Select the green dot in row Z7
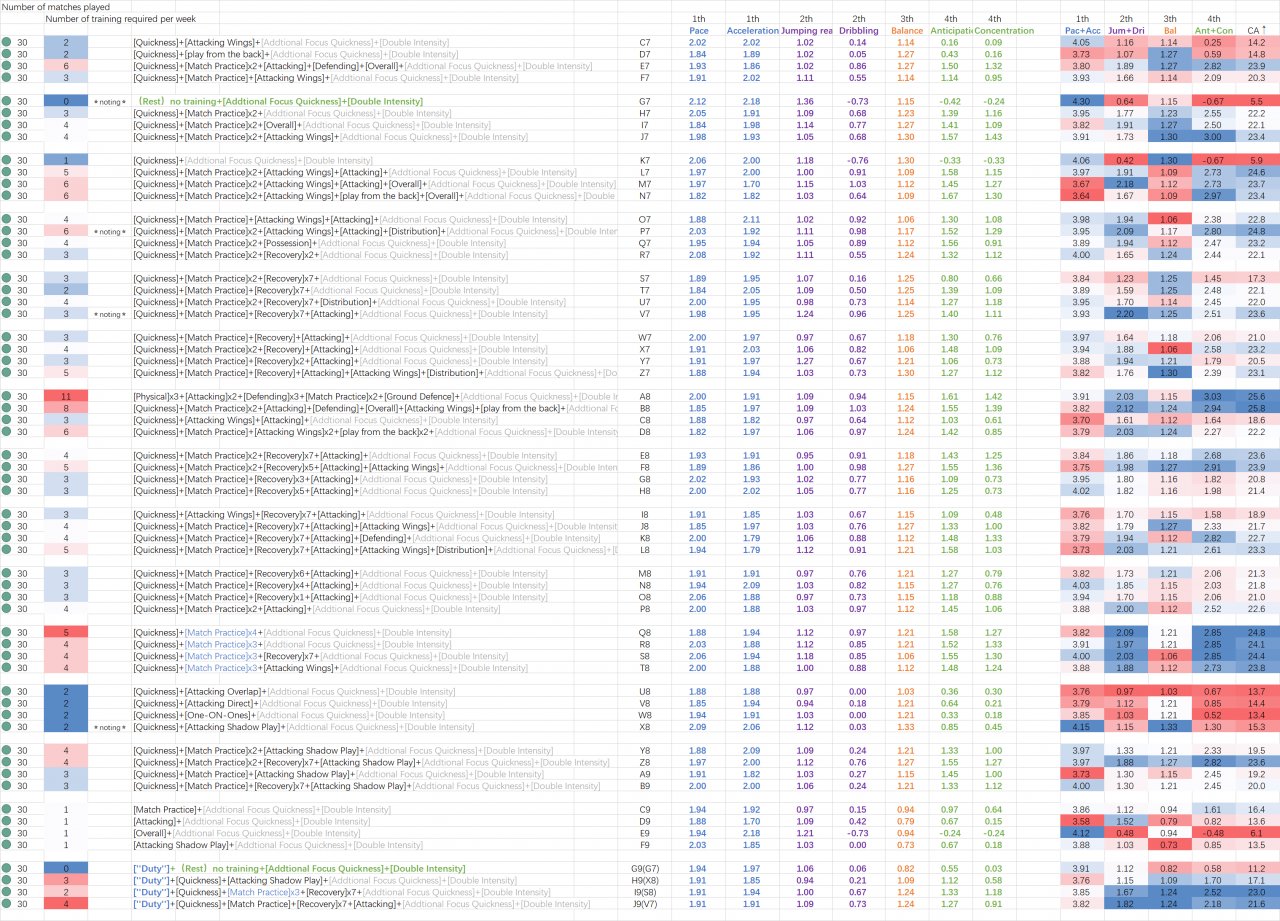This screenshot has width=1280, height=921. coord(6,373)
